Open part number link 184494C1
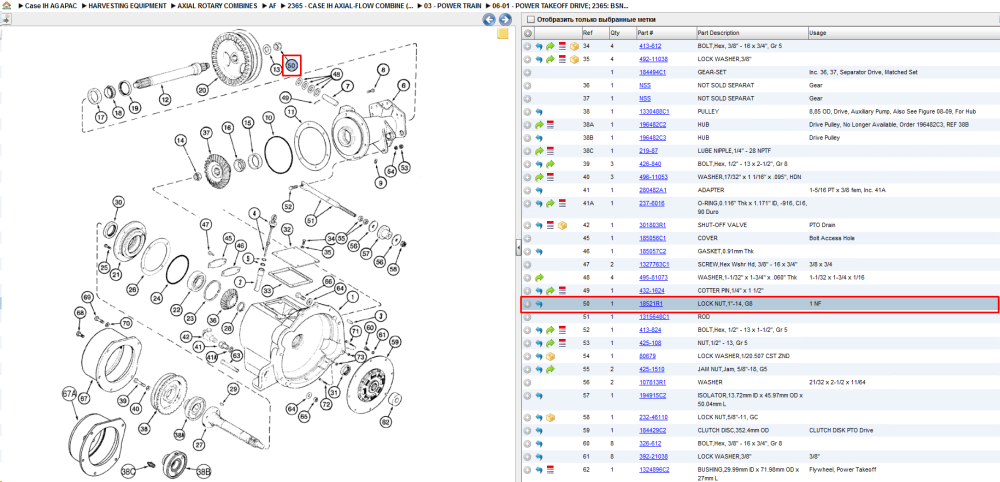1000x482 pixels. [x=652, y=73]
